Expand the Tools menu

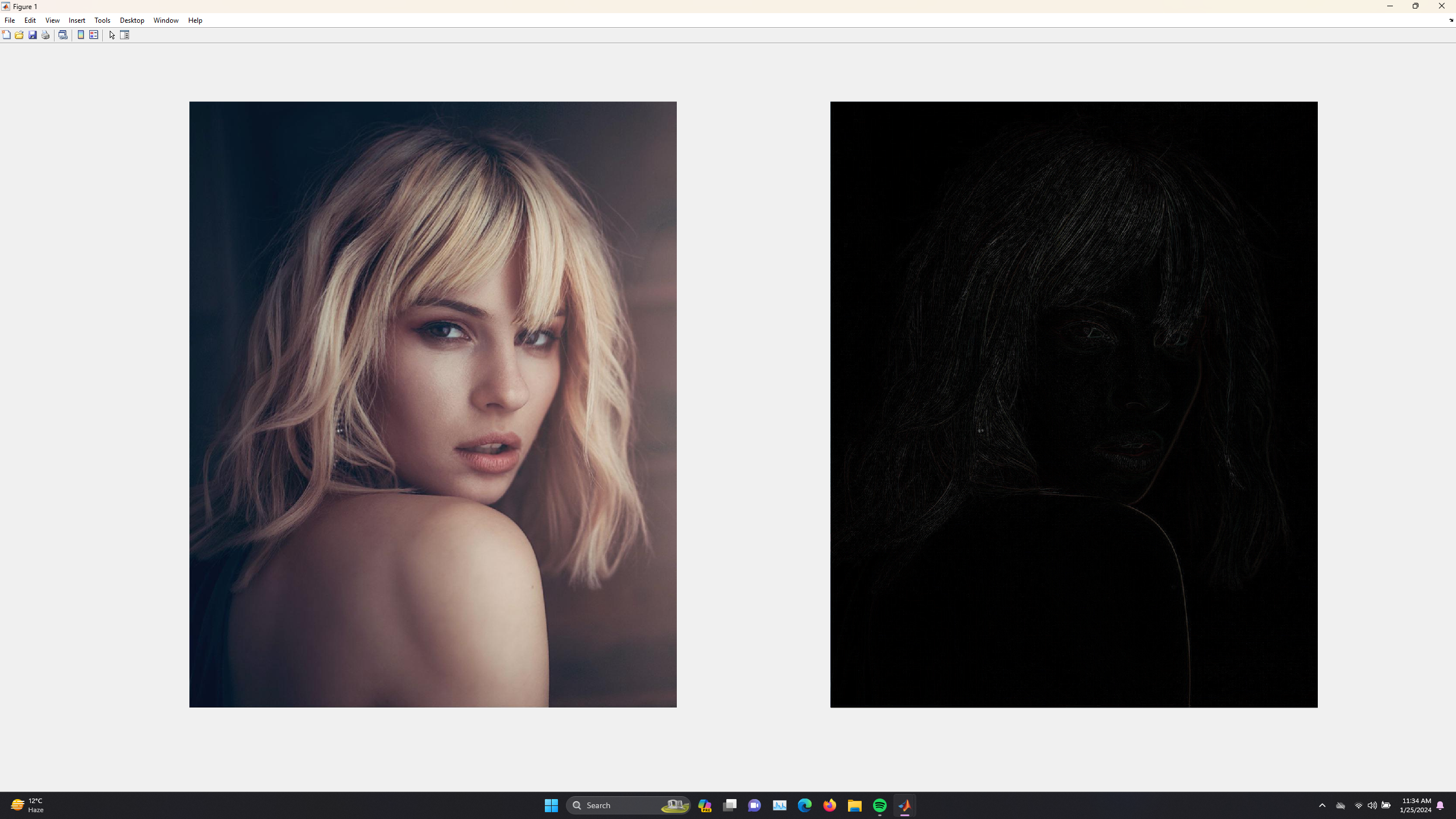click(x=102, y=20)
